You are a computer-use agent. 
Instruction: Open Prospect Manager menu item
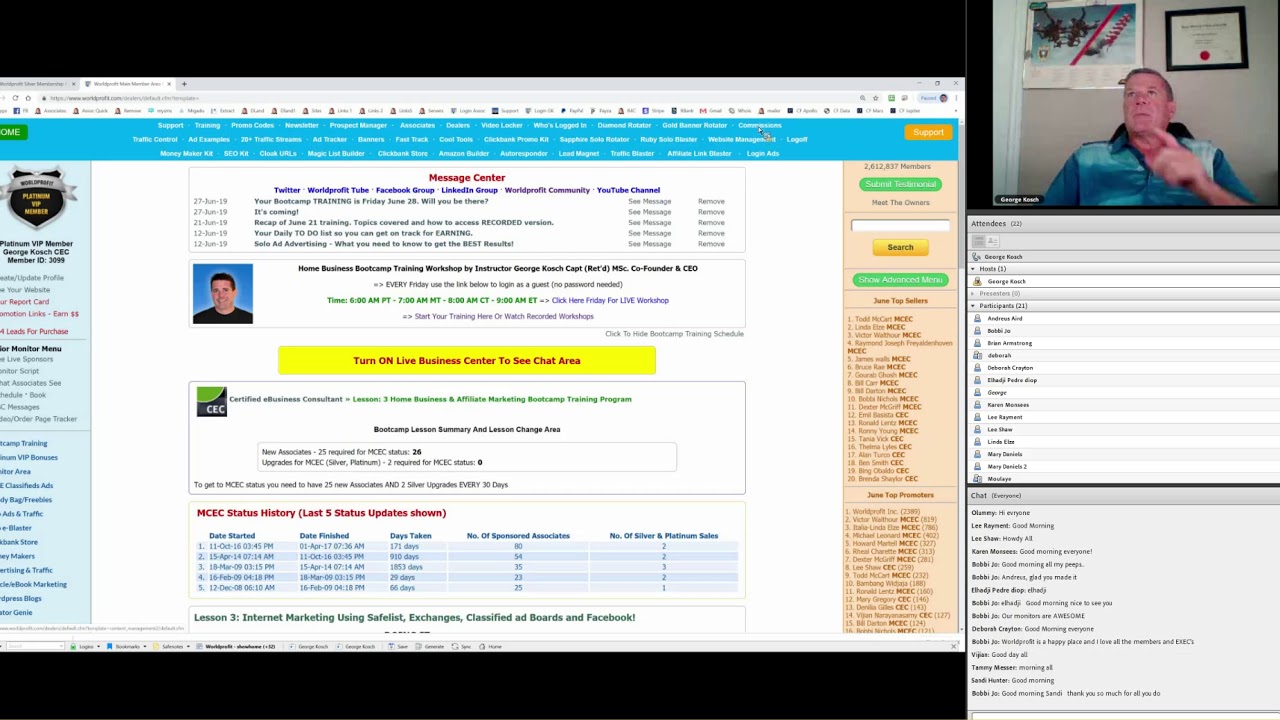coord(358,126)
